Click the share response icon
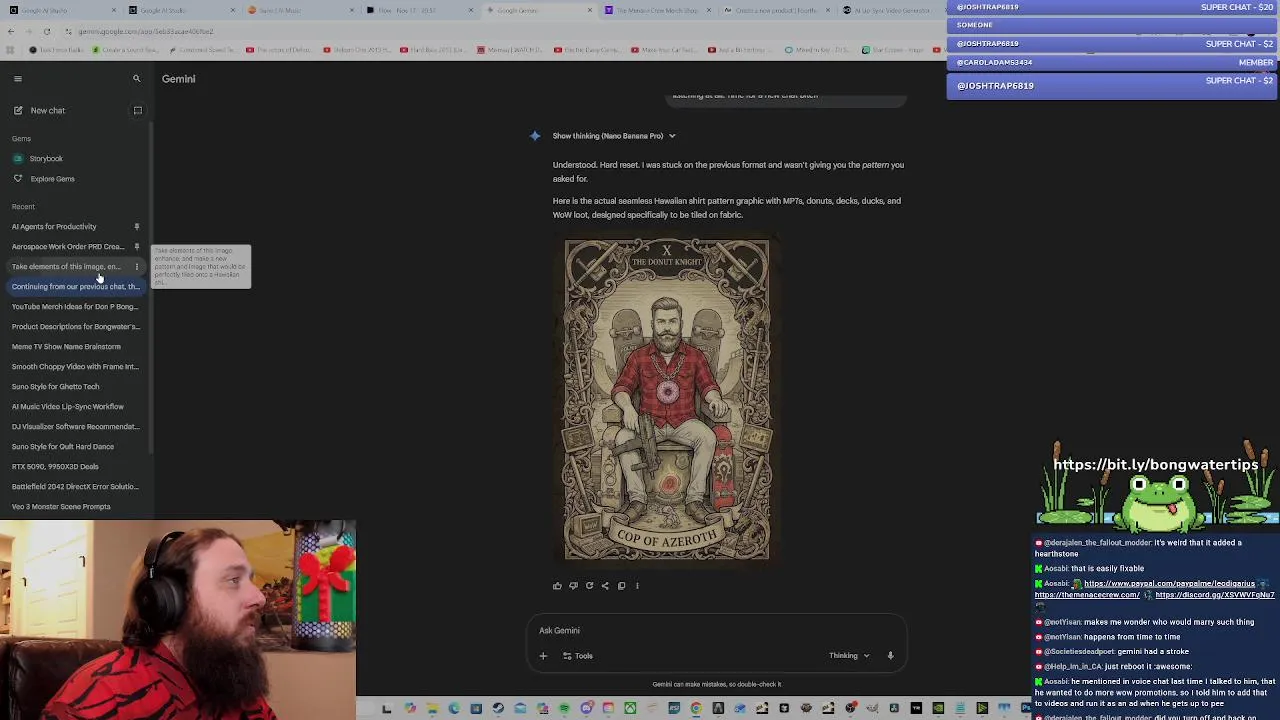This screenshot has width=1280, height=720. (x=605, y=586)
